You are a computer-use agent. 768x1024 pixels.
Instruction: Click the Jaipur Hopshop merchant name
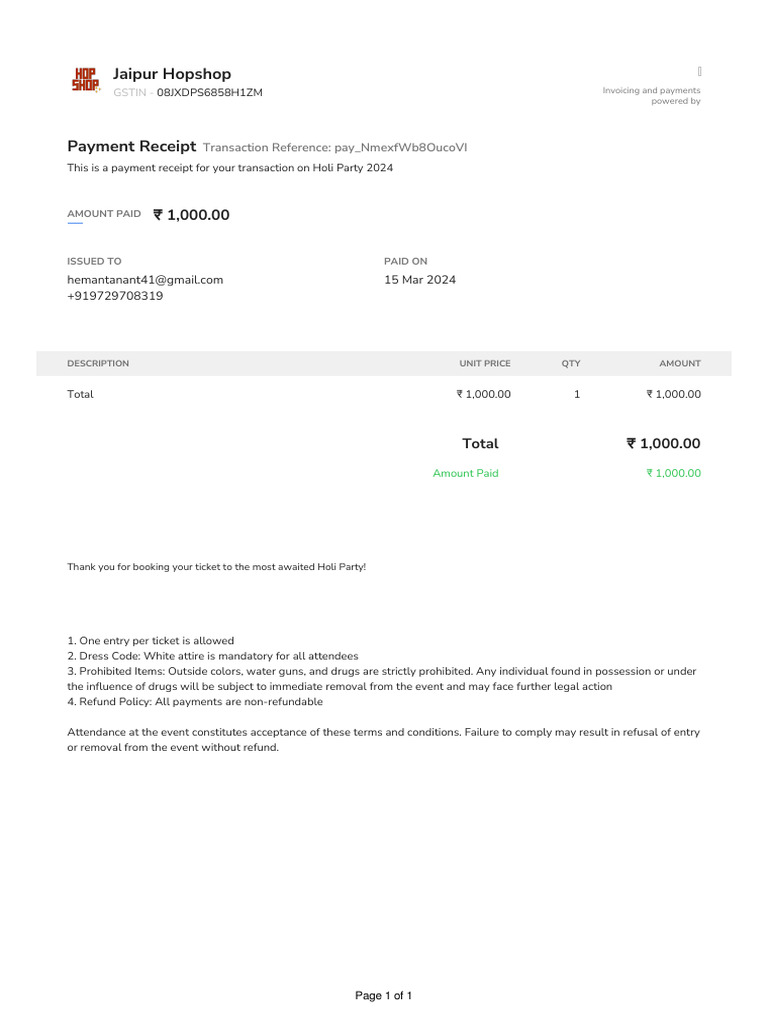coord(171,74)
